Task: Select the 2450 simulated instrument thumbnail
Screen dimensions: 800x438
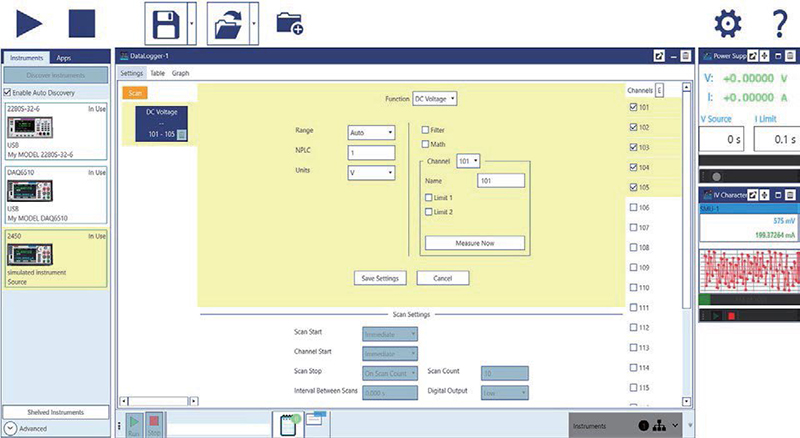Action: [30, 255]
